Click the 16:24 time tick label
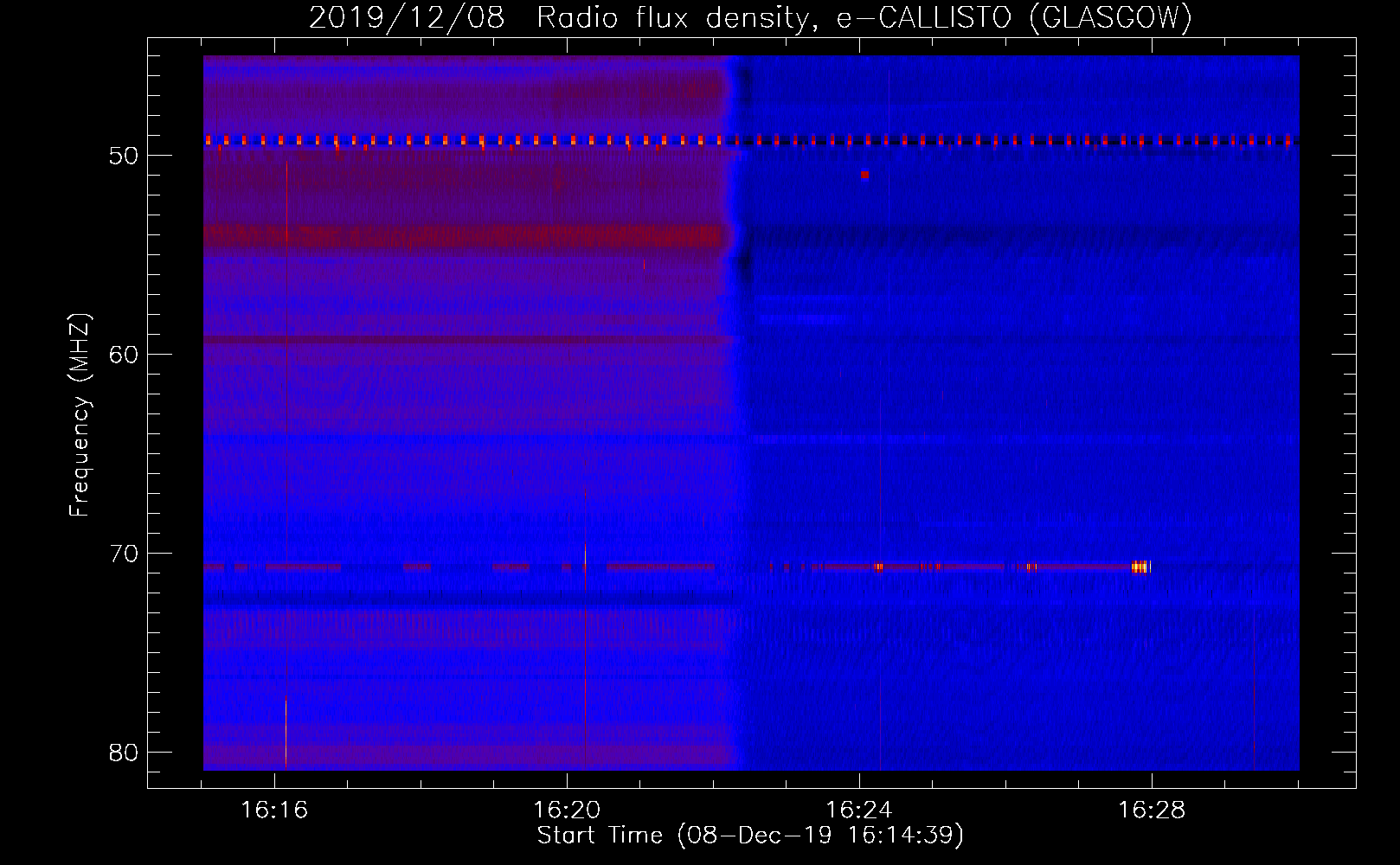 coord(859,811)
